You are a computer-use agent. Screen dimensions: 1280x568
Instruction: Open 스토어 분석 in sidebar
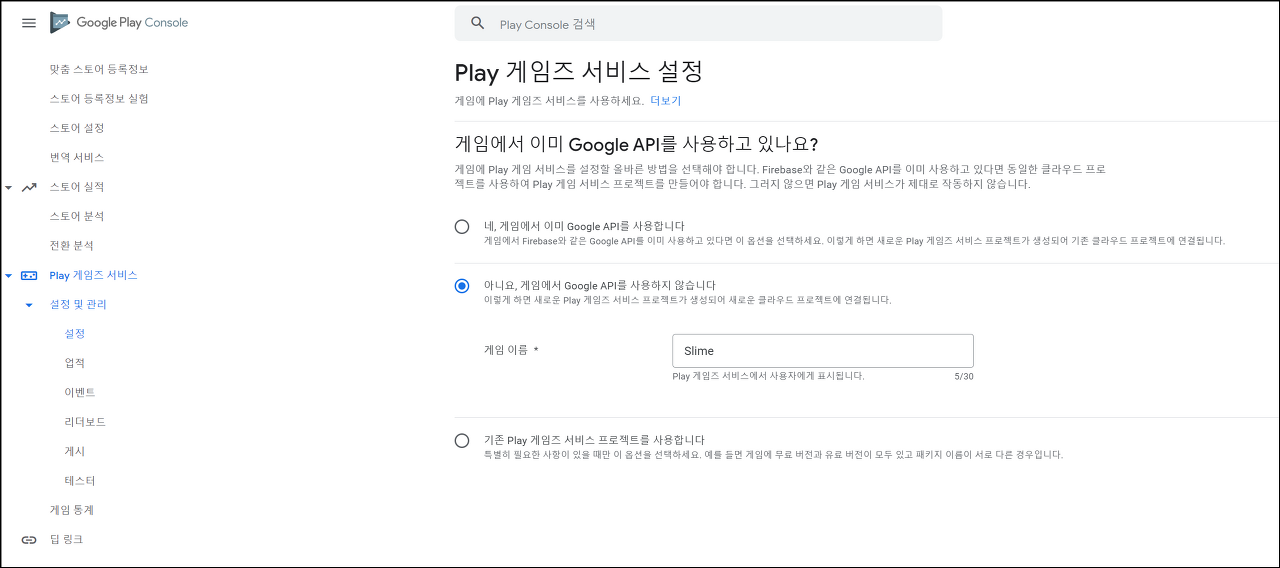point(77,216)
